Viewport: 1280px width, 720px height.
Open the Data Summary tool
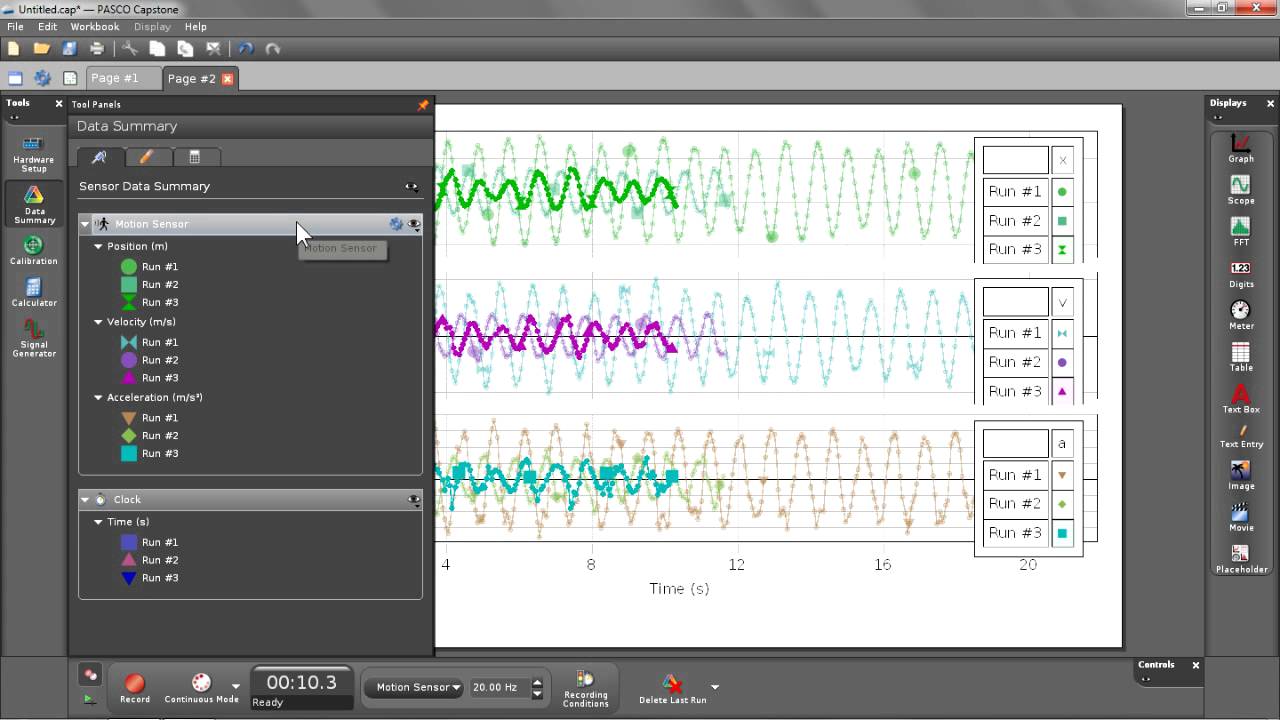(x=34, y=205)
